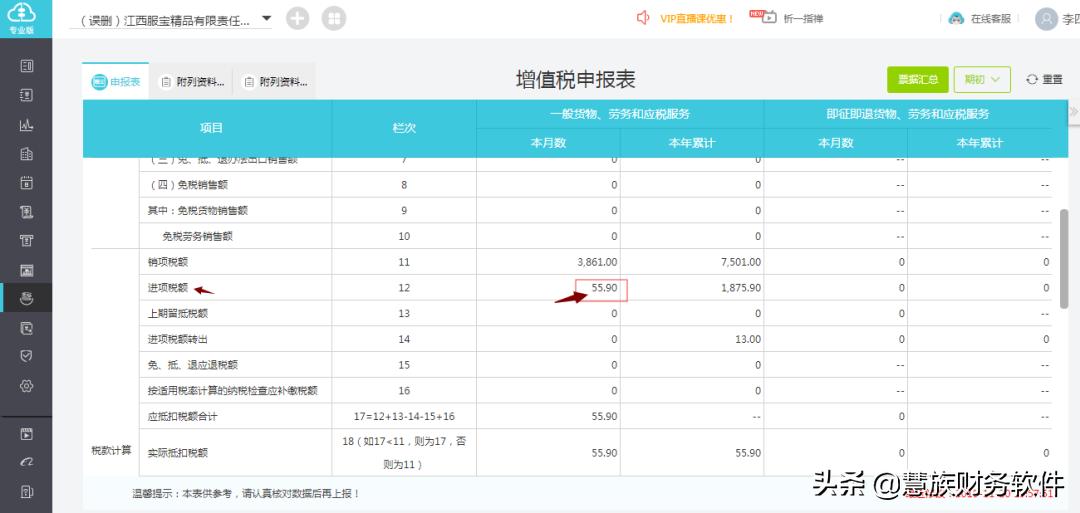Click the 重置 reset button
1080x513 pixels.
click(1044, 79)
